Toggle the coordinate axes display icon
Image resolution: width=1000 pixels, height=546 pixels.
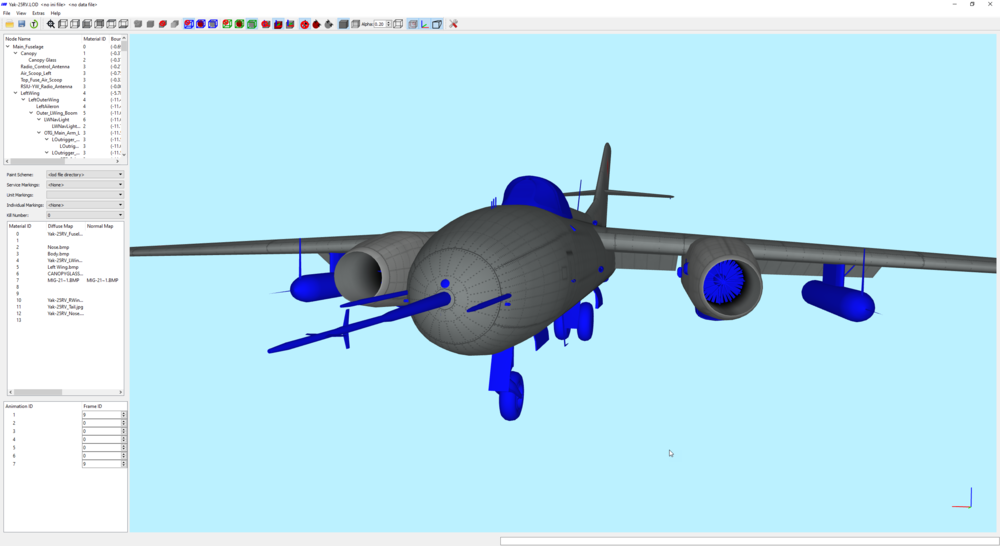(425, 24)
